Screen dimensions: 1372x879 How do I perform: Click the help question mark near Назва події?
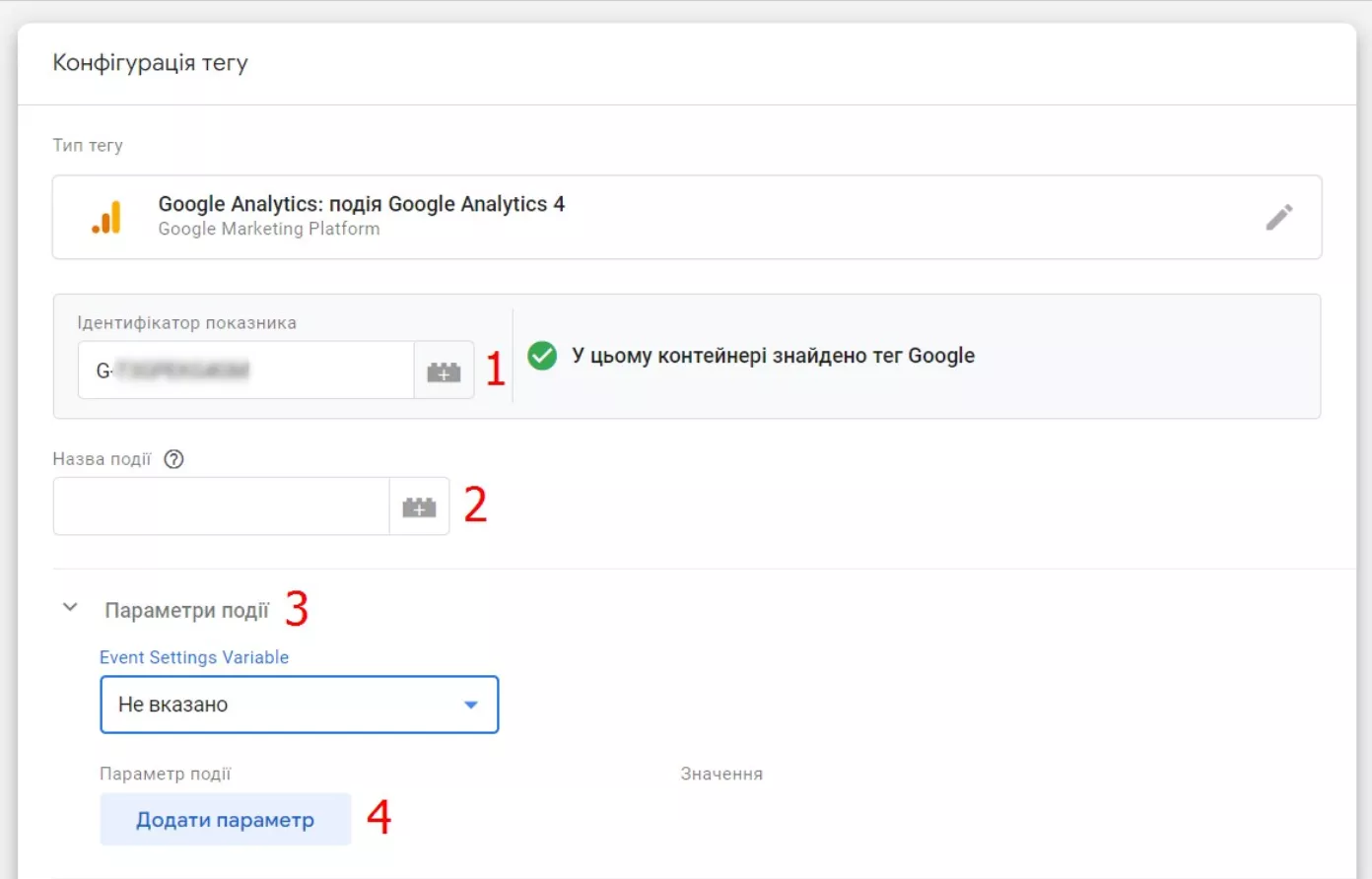173,459
